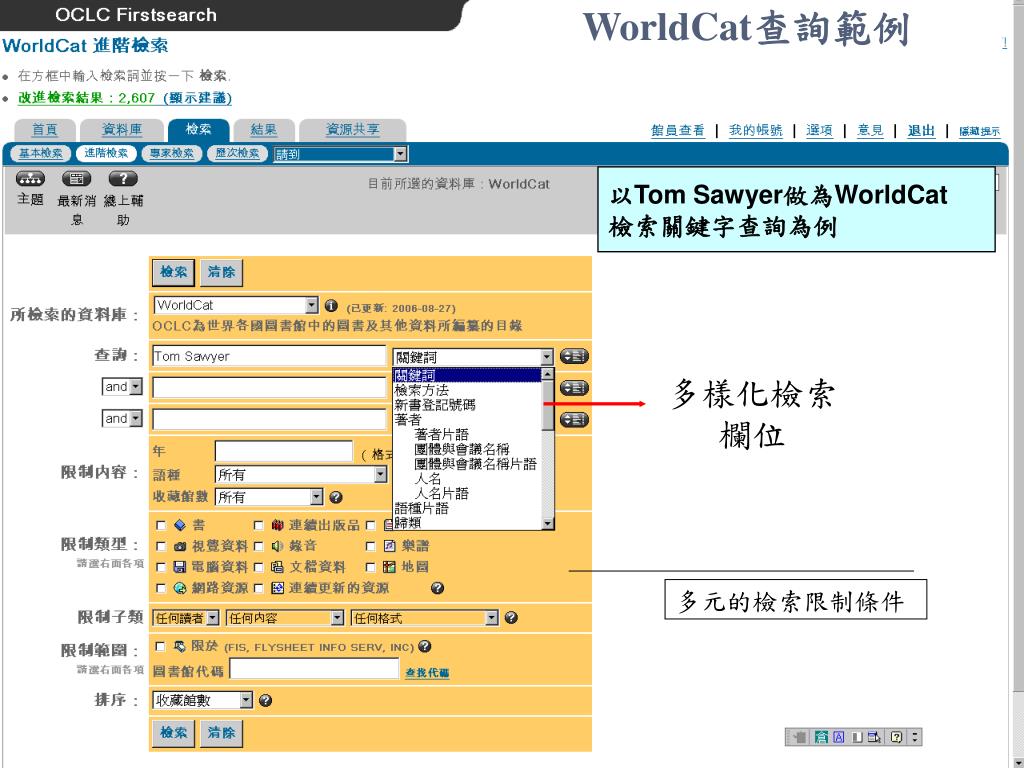1024x768 pixels.
Task: Click the 連續出版品 serials books icon
Action: coord(277,525)
